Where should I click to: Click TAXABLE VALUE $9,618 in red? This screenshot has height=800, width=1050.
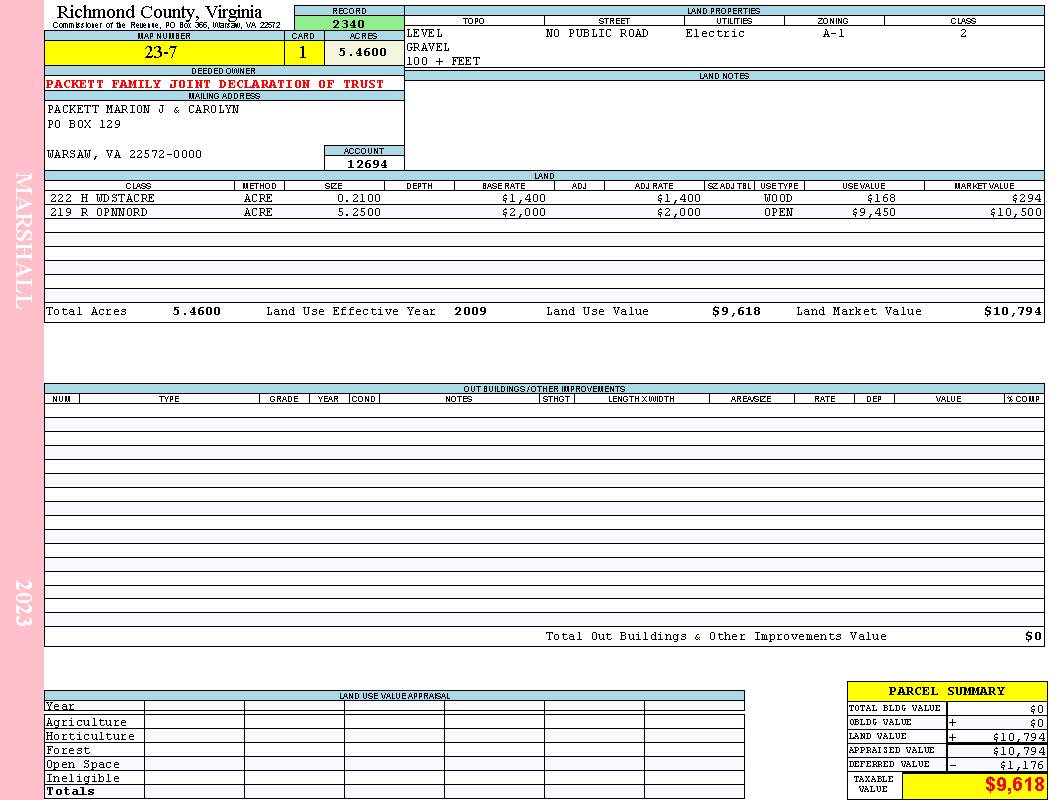[1014, 785]
